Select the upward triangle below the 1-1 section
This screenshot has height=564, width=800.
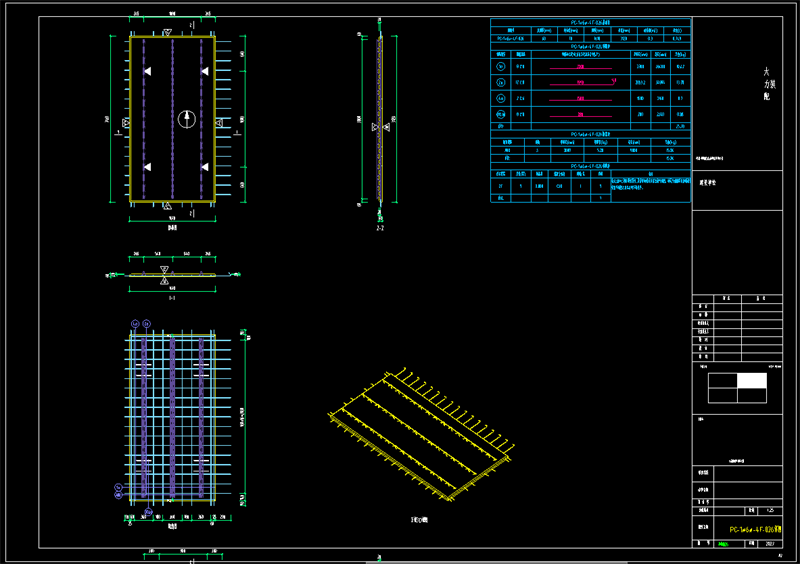pyautogui.click(x=164, y=281)
